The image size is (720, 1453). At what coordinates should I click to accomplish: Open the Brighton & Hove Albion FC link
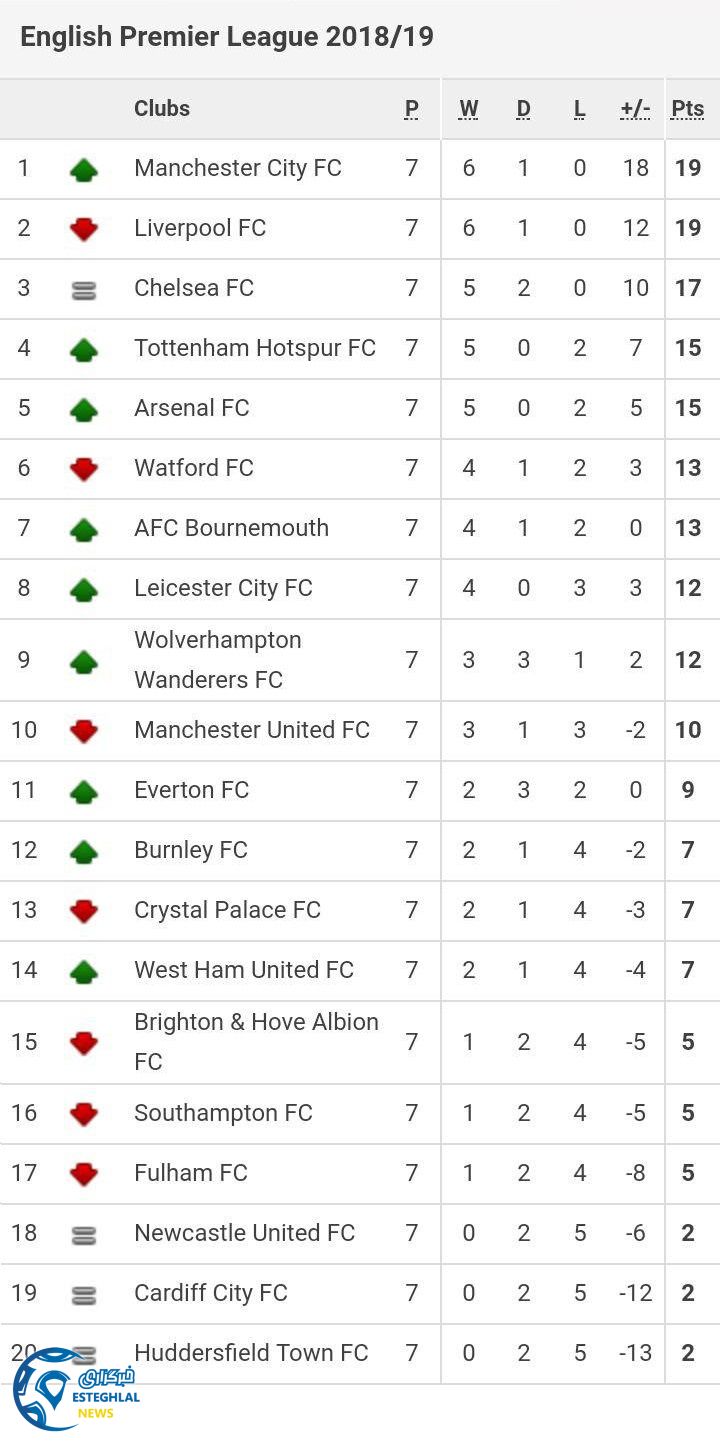pyautogui.click(x=256, y=1041)
